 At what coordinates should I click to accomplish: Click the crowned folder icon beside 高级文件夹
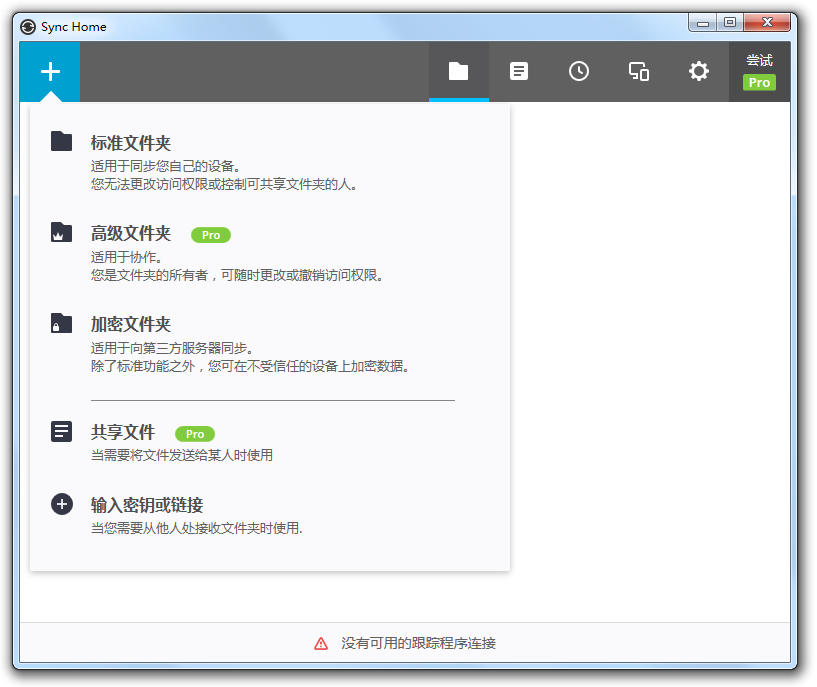coord(61,232)
